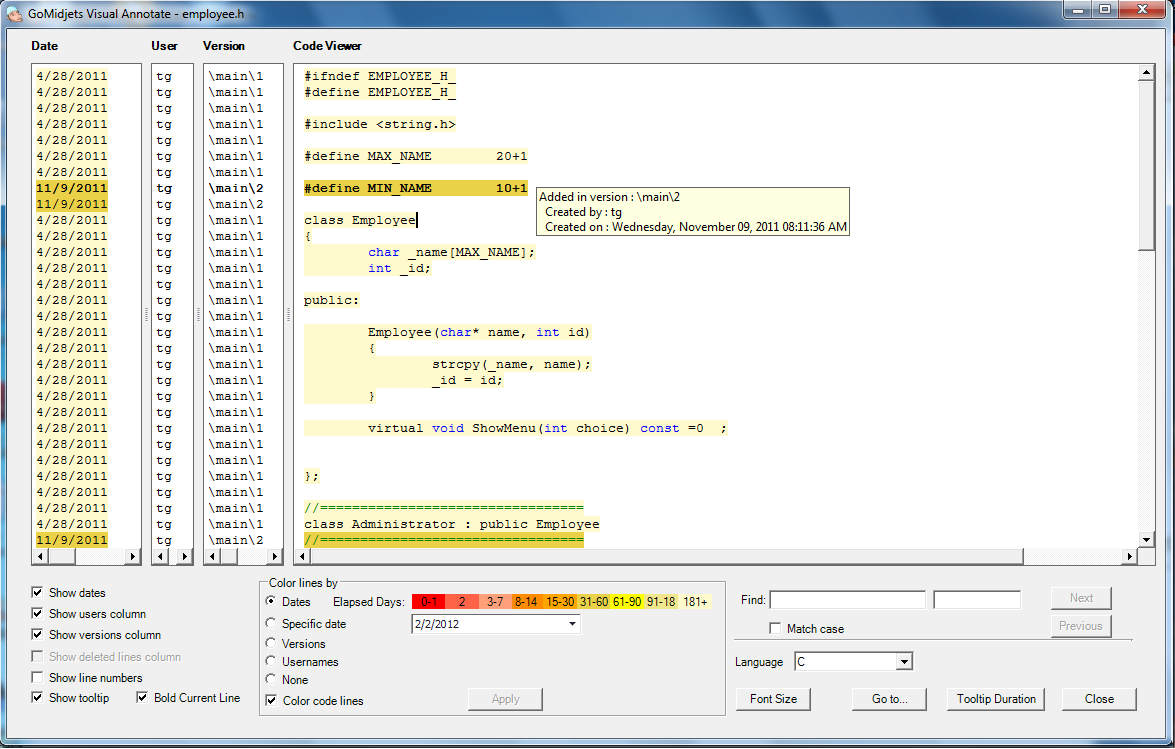Click Code Viewer scroll down arrow
This screenshot has height=749, width=1175.
coord(1147,540)
